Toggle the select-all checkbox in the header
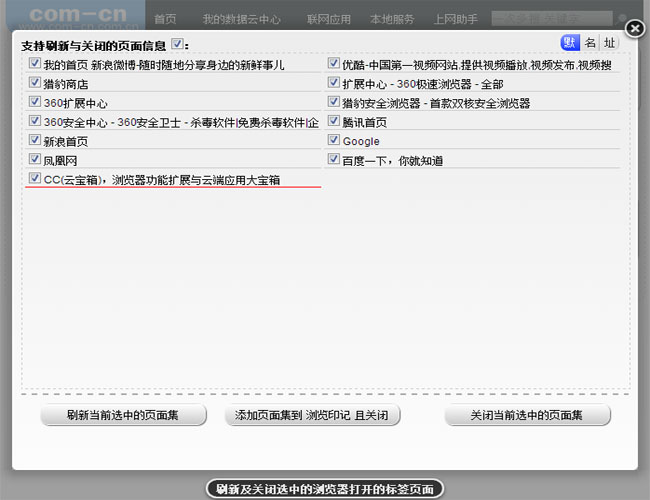 tap(177, 44)
